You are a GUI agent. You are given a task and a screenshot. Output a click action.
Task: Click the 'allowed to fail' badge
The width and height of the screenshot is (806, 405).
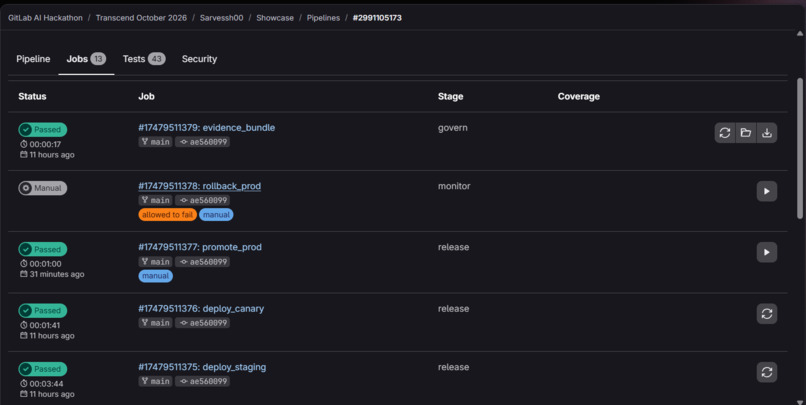168,215
